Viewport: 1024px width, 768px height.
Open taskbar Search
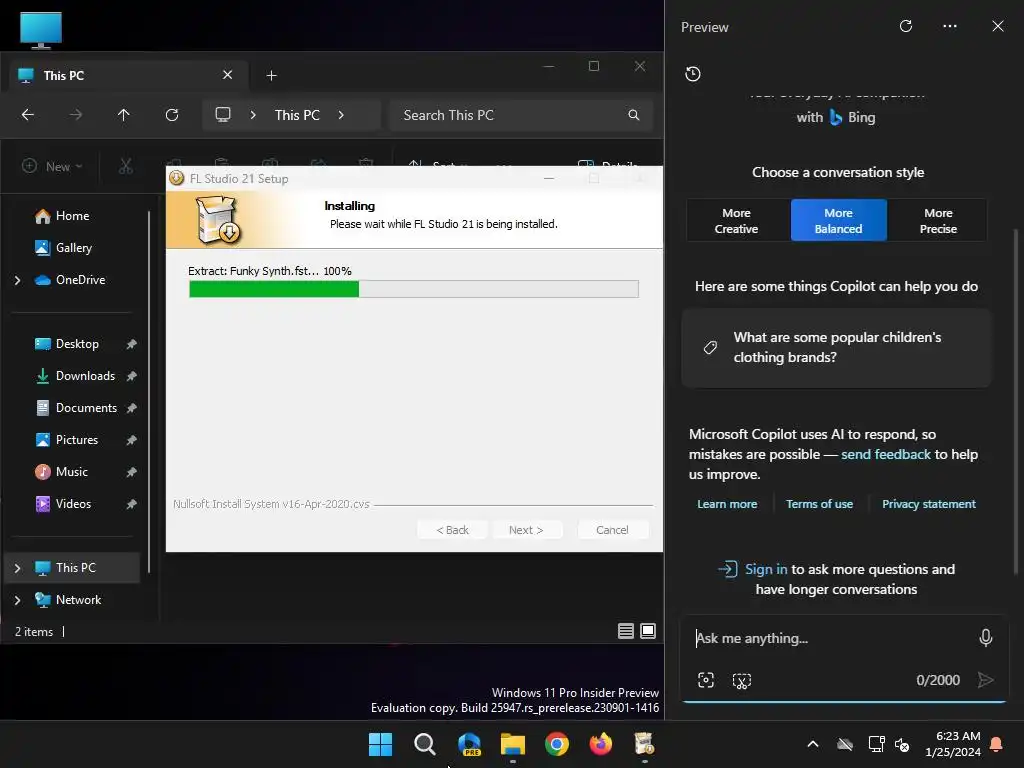[424, 744]
